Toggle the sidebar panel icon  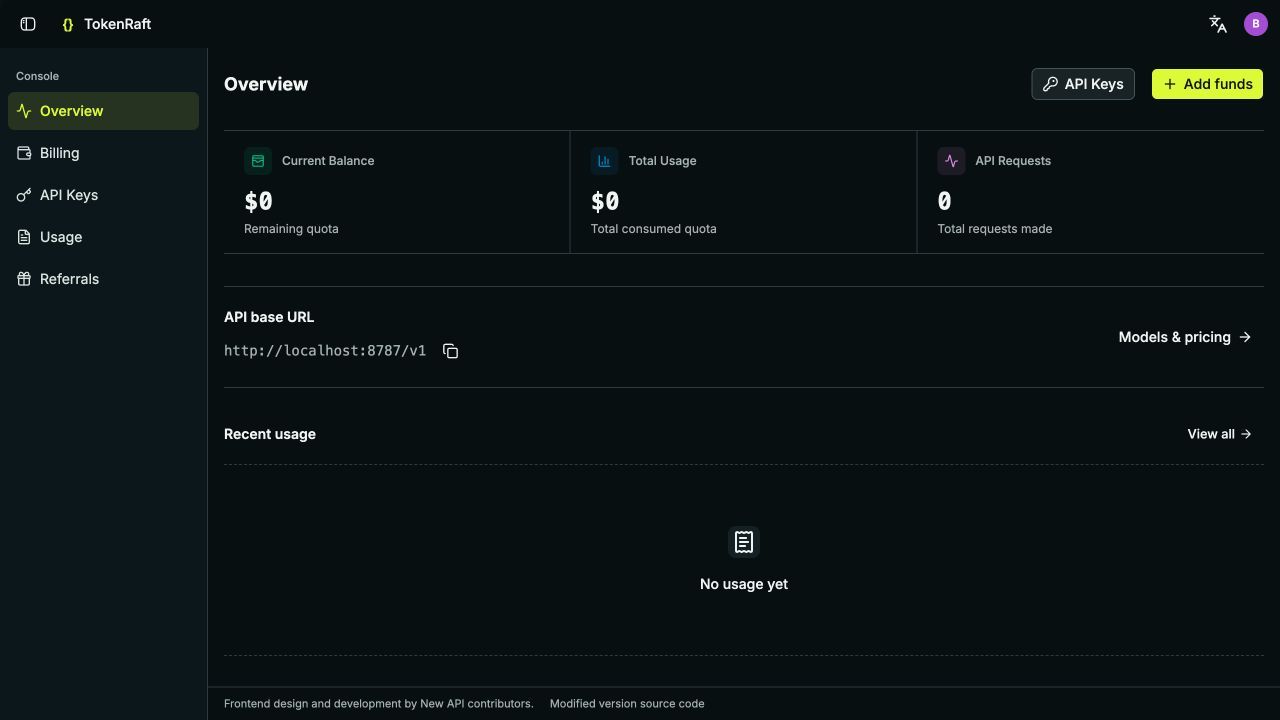pos(28,24)
